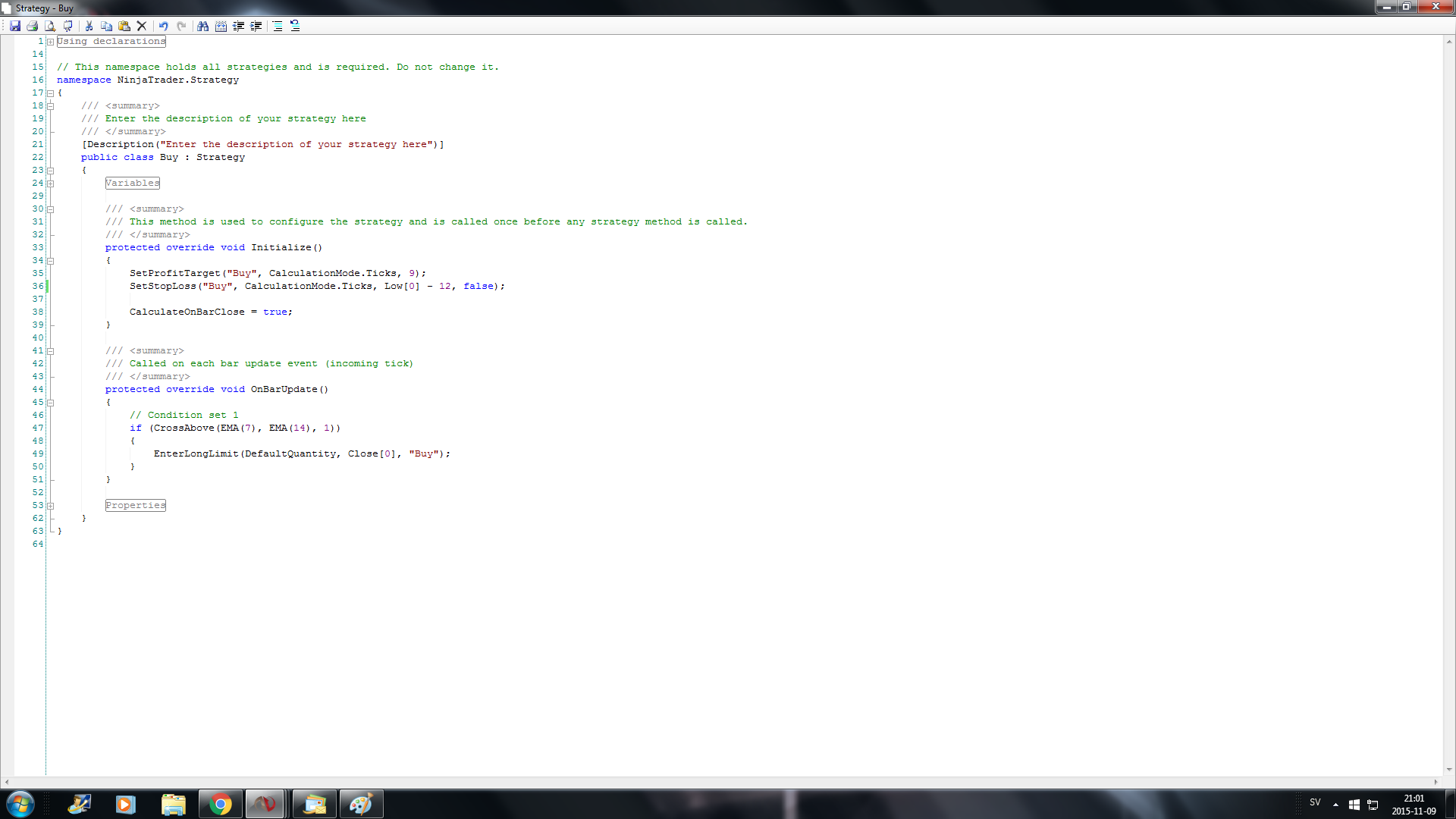1456x819 pixels.
Task: Cut selection with the scissors icon
Action: point(89,26)
